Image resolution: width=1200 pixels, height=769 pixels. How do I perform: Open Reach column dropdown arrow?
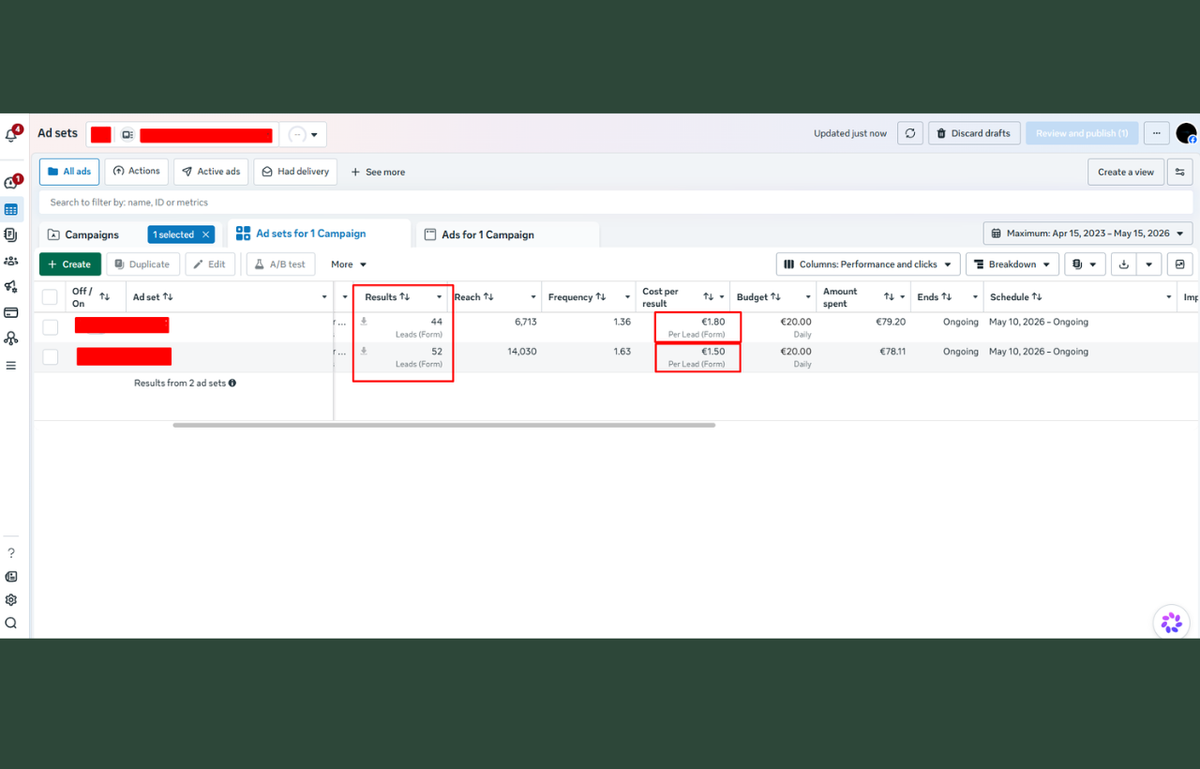click(x=533, y=297)
